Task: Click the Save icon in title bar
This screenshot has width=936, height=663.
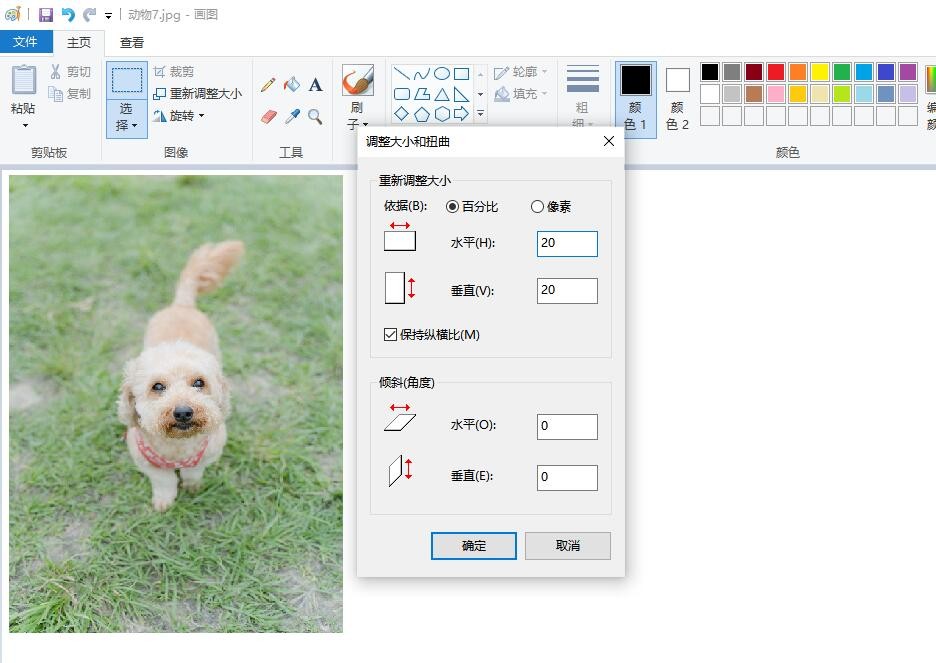Action: pos(46,15)
